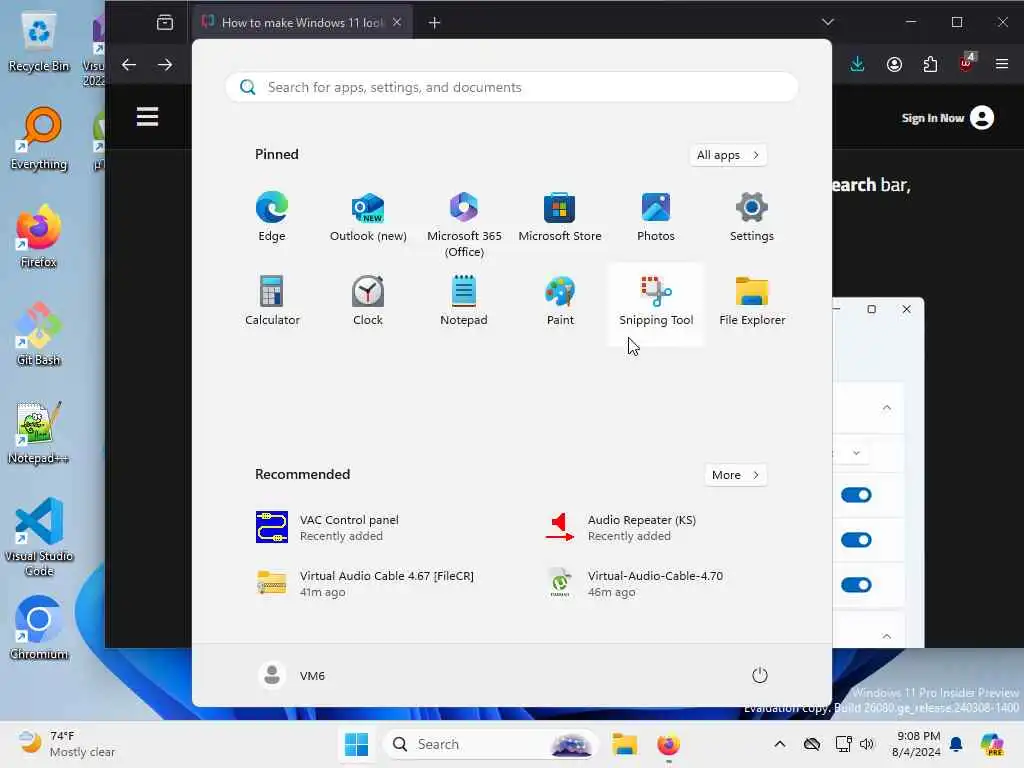The width and height of the screenshot is (1024, 768).
Task: Open the weather widget showing 74°F
Action: tap(67, 744)
